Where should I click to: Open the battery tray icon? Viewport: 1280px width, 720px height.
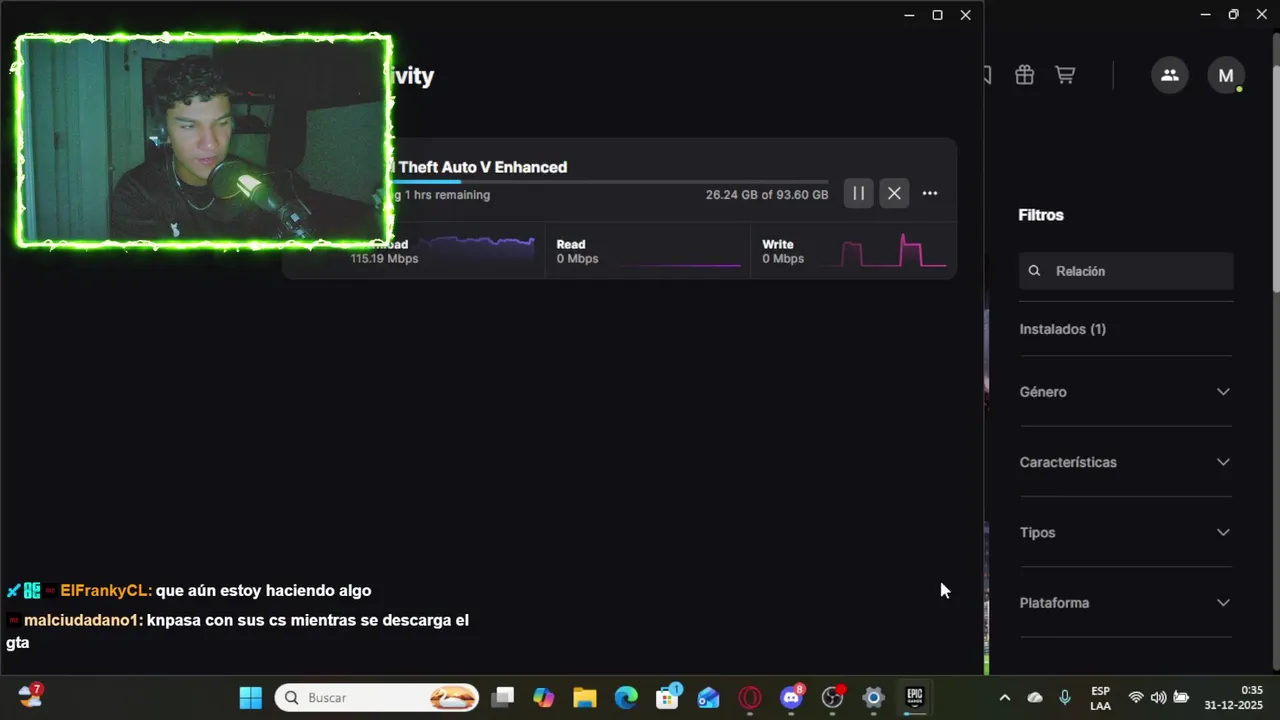tap(1181, 697)
